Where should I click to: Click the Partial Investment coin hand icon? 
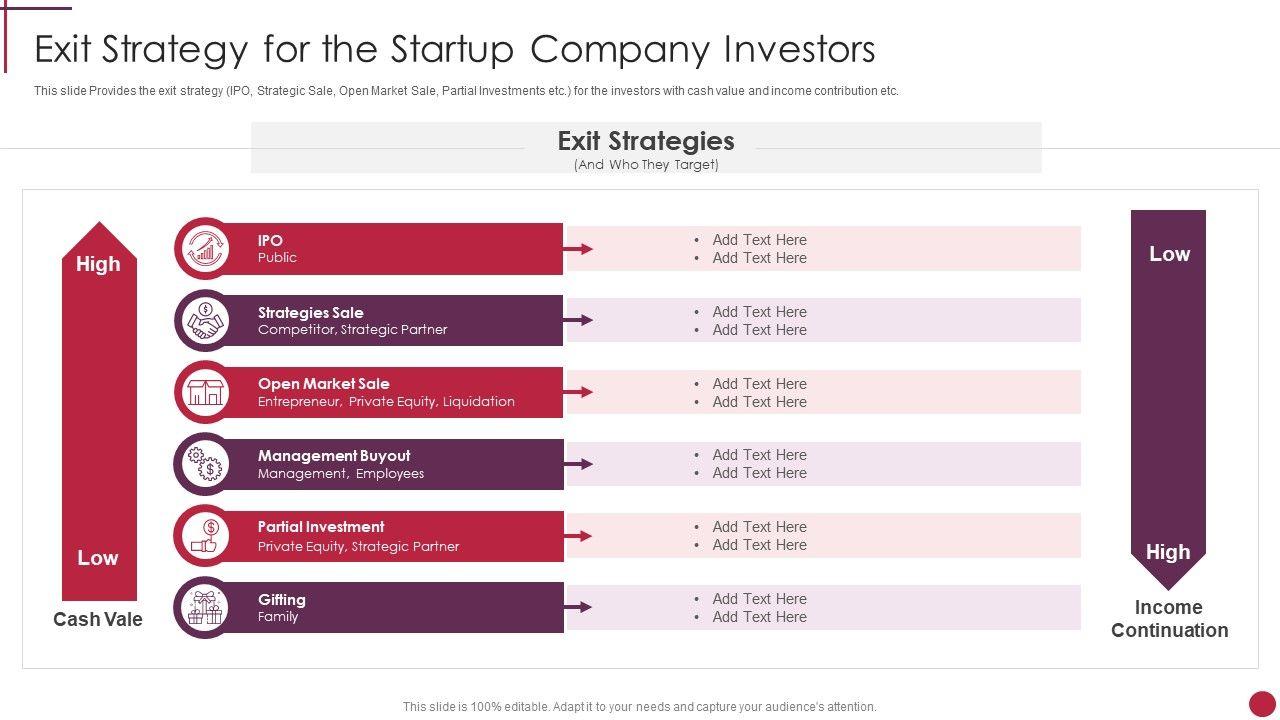(x=205, y=536)
